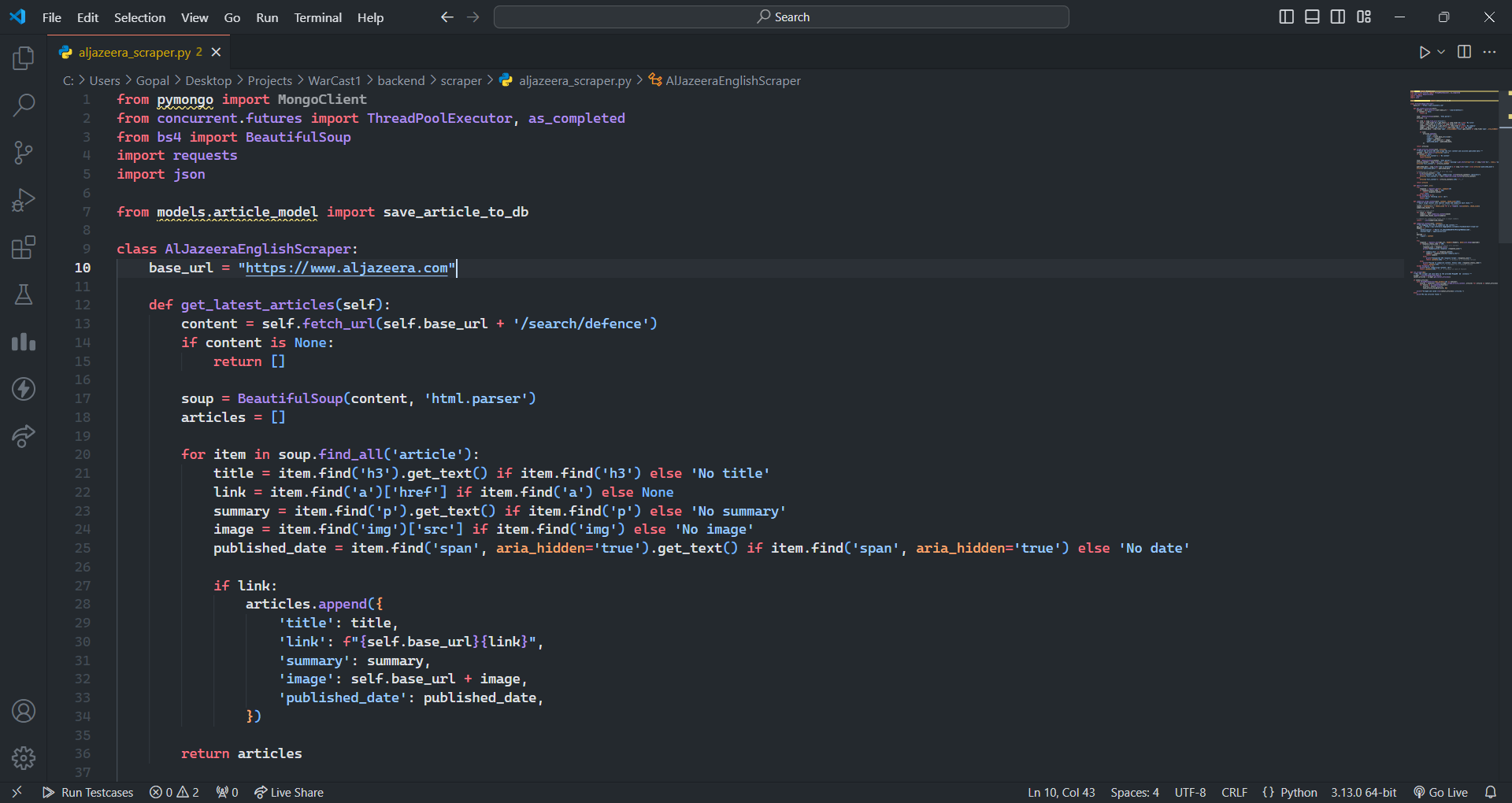This screenshot has height=803, width=1512.
Task: Click the WarCast1 breadcrumb item
Action: coord(334,80)
